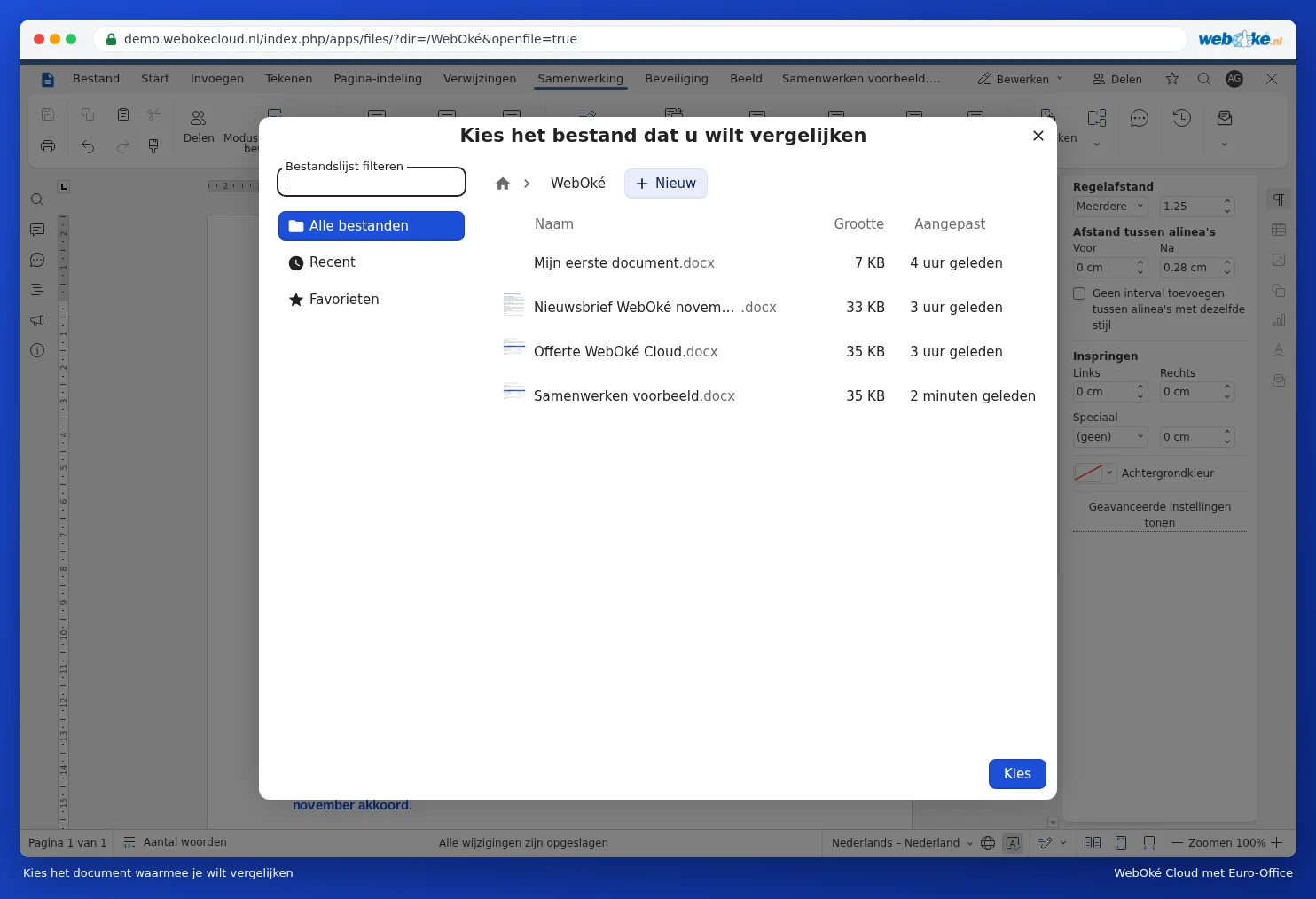Click the print icon in toolbar
The height and width of the screenshot is (899, 1316).
(x=48, y=146)
